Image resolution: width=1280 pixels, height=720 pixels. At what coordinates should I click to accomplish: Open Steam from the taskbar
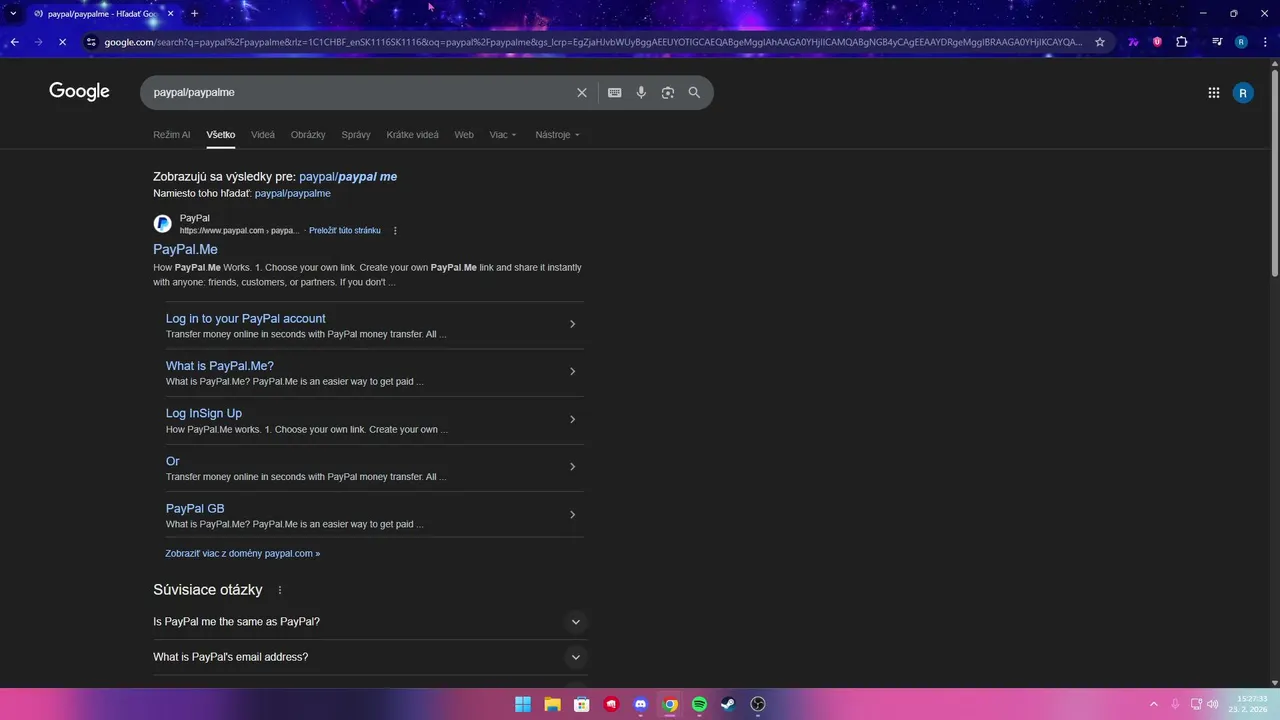(728, 704)
